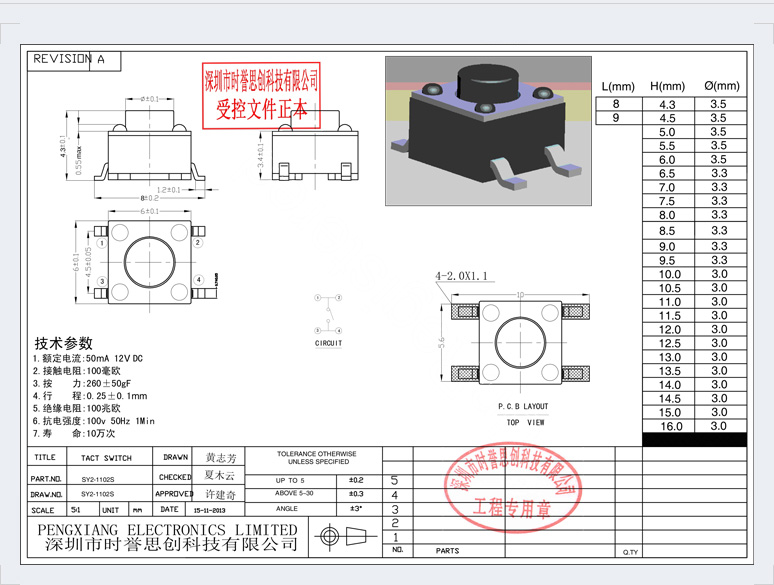Click the H(mm) column header
Viewport: 774px width, 585px height.
point(667,86)
